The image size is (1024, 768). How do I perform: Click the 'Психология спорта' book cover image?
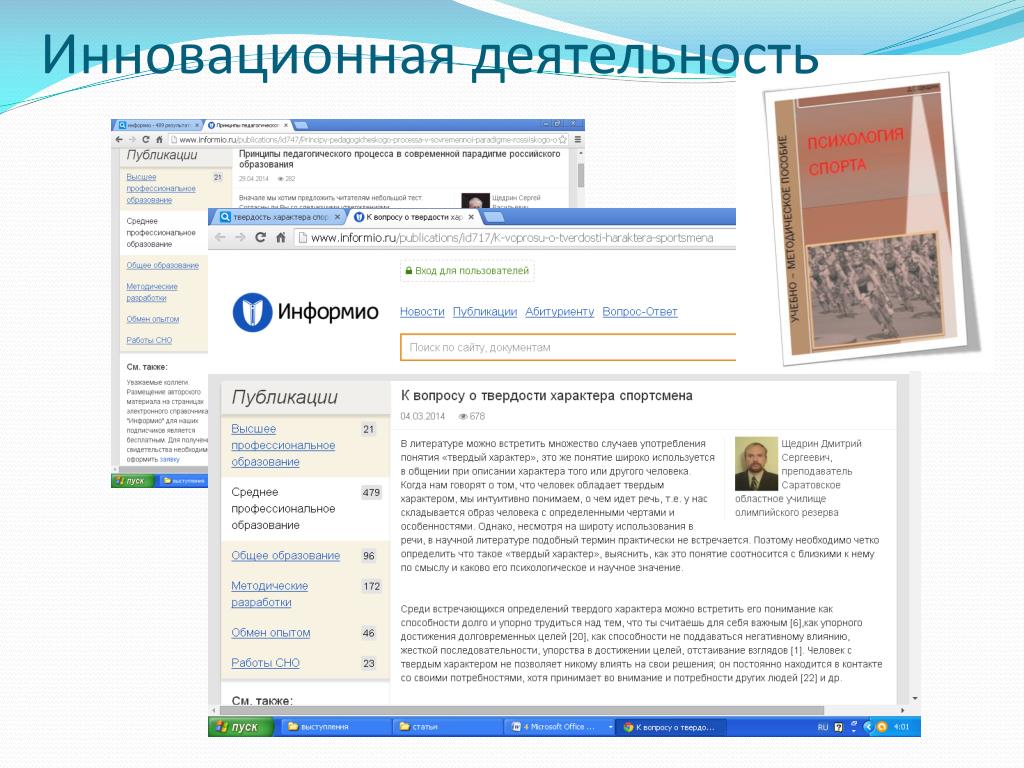[x=871, y=219]
